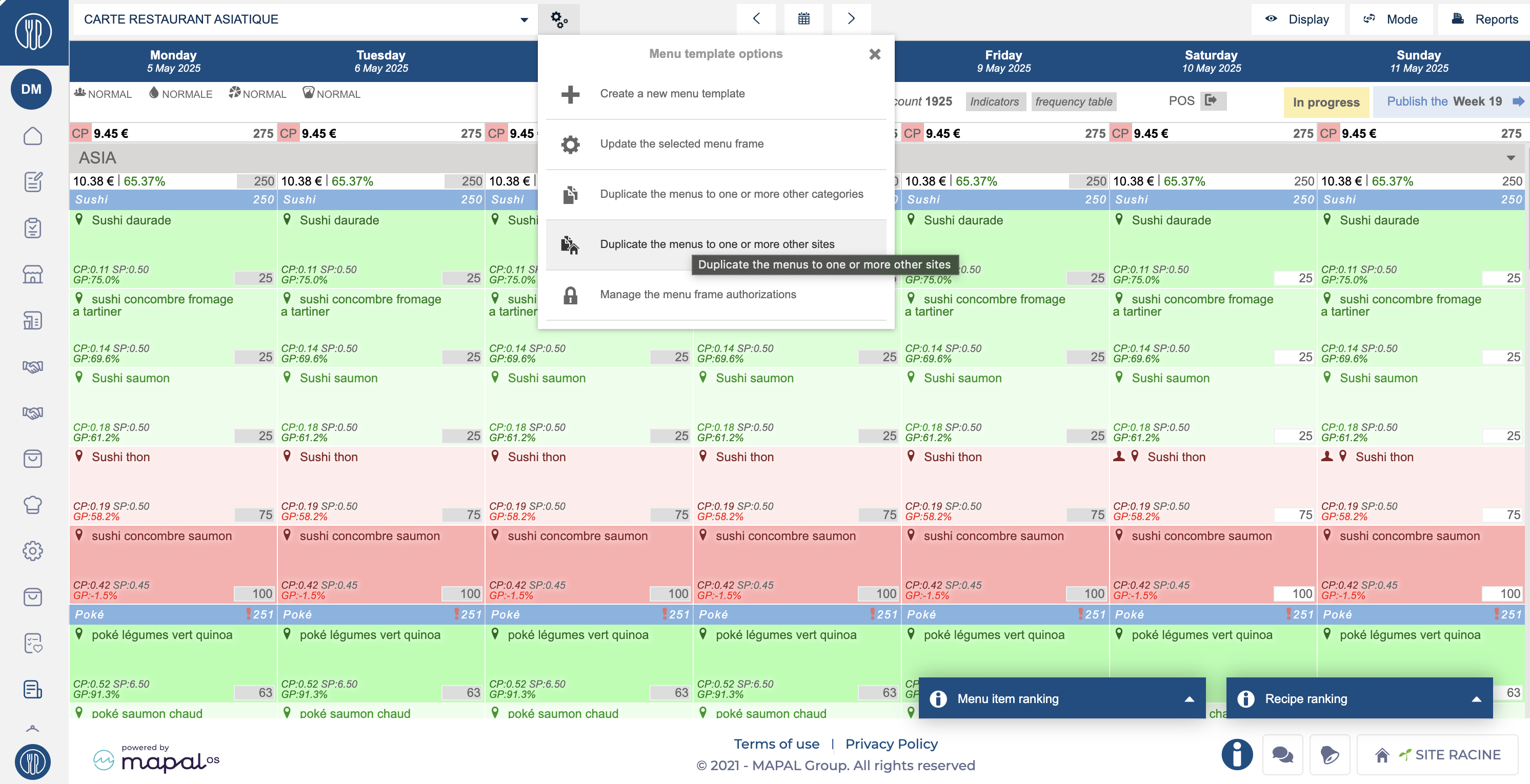Click the calendar date picker icon
The width and height of the screenshot is (1530, 784).
point(803,19)
